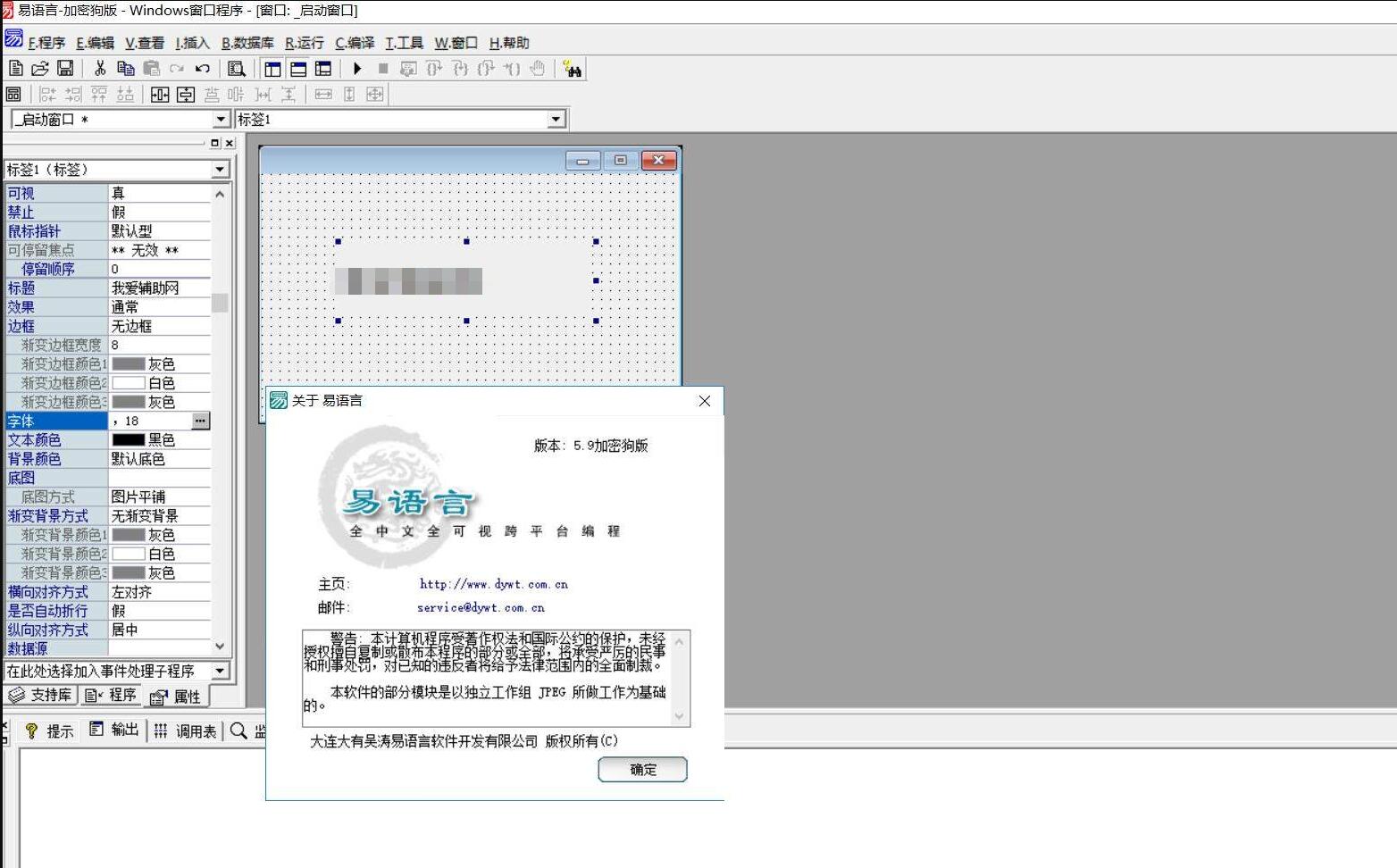Click the window preview icon in alignment toolbar
Image resolution: width=1397 pixels, height=868 pixels.
pos(13,94)
